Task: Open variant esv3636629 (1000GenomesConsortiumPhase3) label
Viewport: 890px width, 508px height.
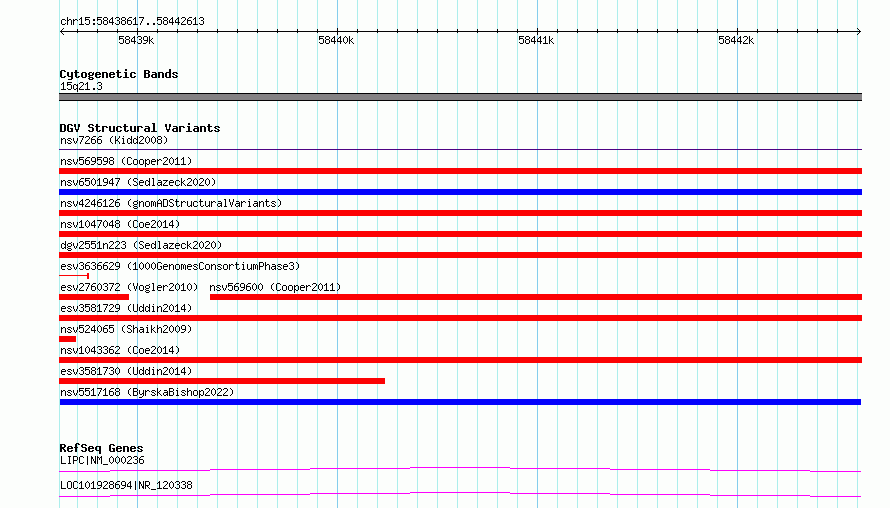Action: click(180, 266)
